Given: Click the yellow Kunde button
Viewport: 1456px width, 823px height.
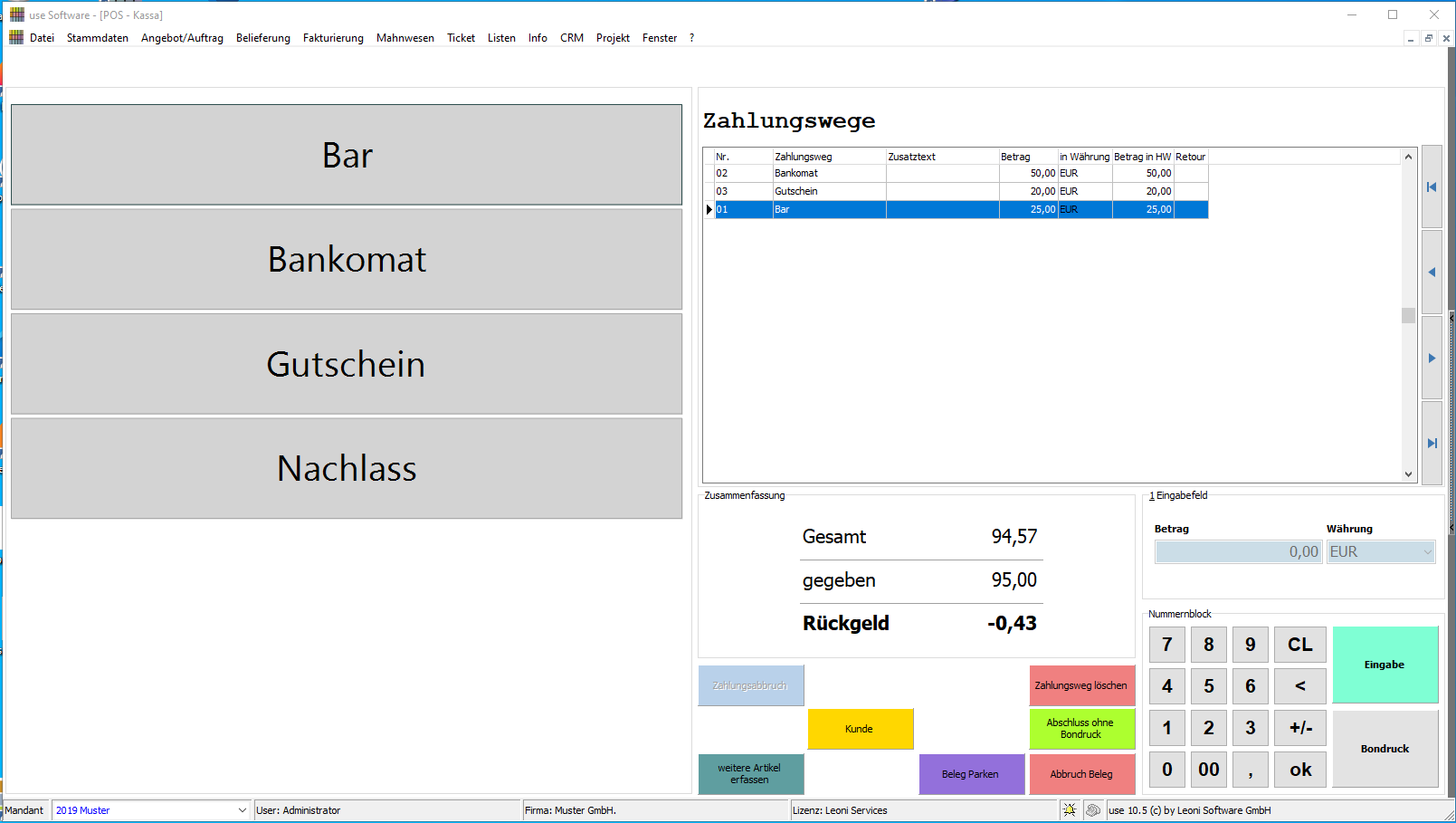Looking at the screenshot, I should point(860,729).
